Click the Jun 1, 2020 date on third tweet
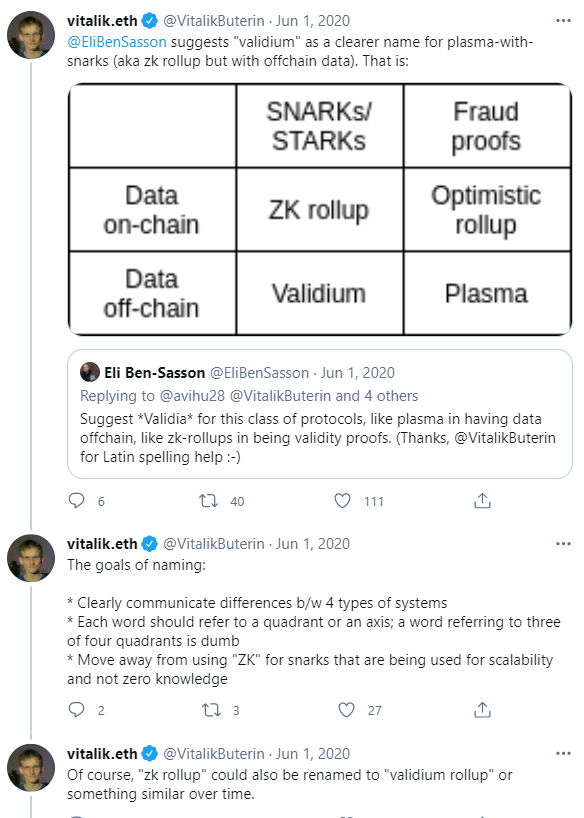The image size is (584, 818). [x=313, y=754]
